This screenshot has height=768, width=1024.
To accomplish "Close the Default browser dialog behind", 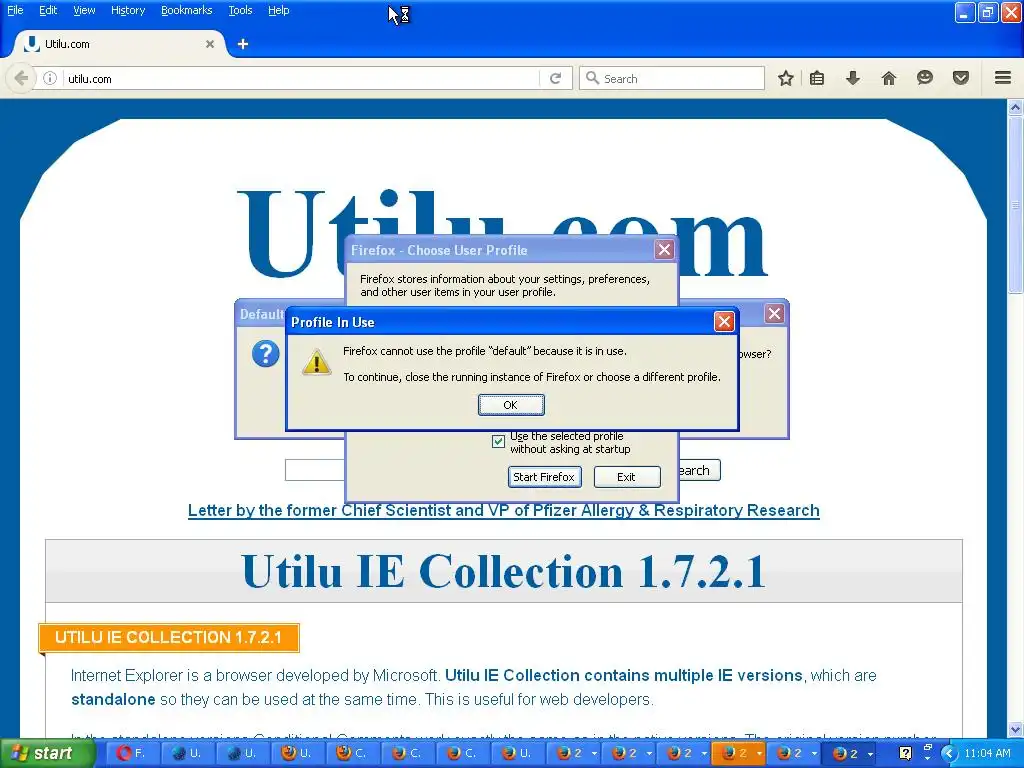I will click(x=774, y=313).
